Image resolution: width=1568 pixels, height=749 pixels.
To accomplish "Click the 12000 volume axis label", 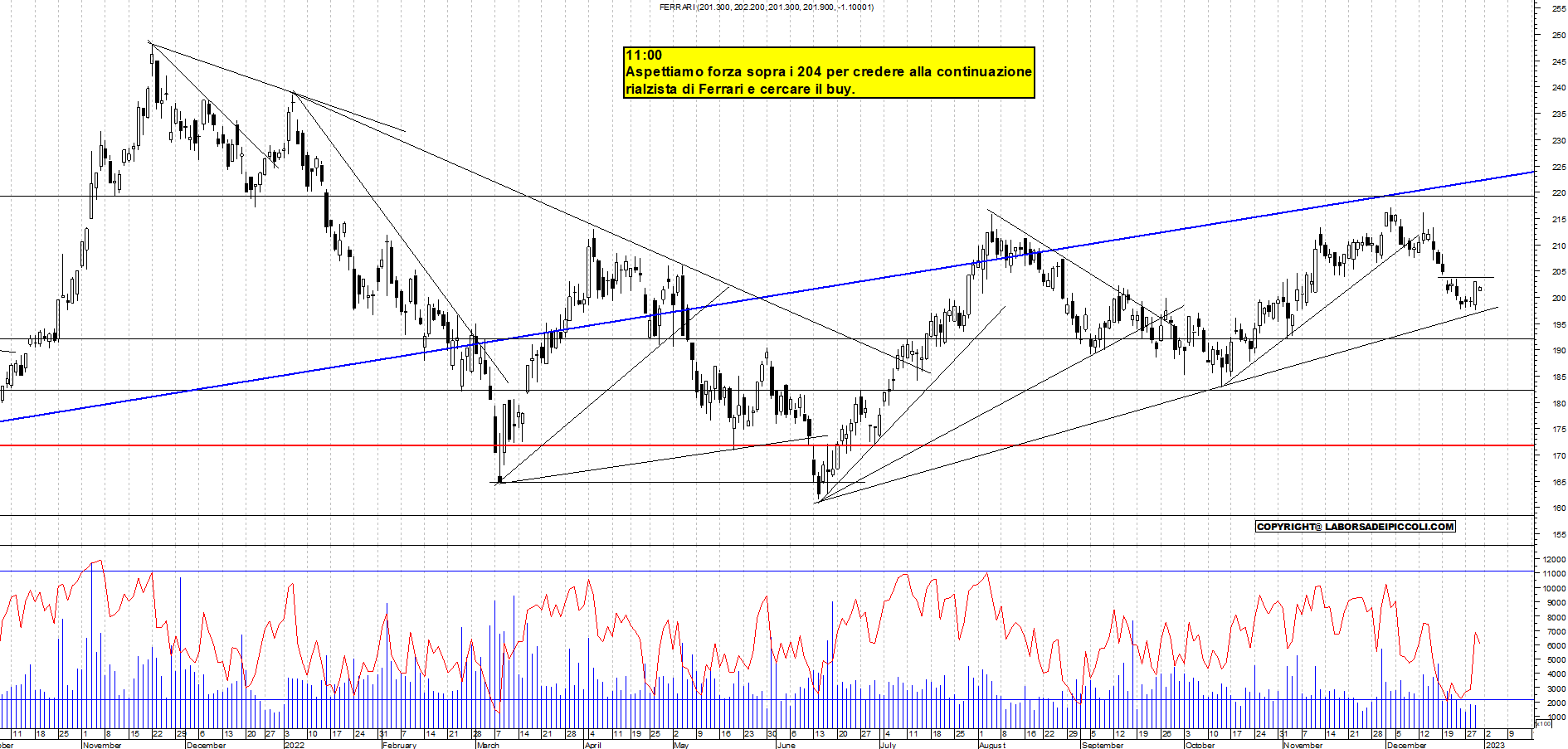I will click(1555, 559).
